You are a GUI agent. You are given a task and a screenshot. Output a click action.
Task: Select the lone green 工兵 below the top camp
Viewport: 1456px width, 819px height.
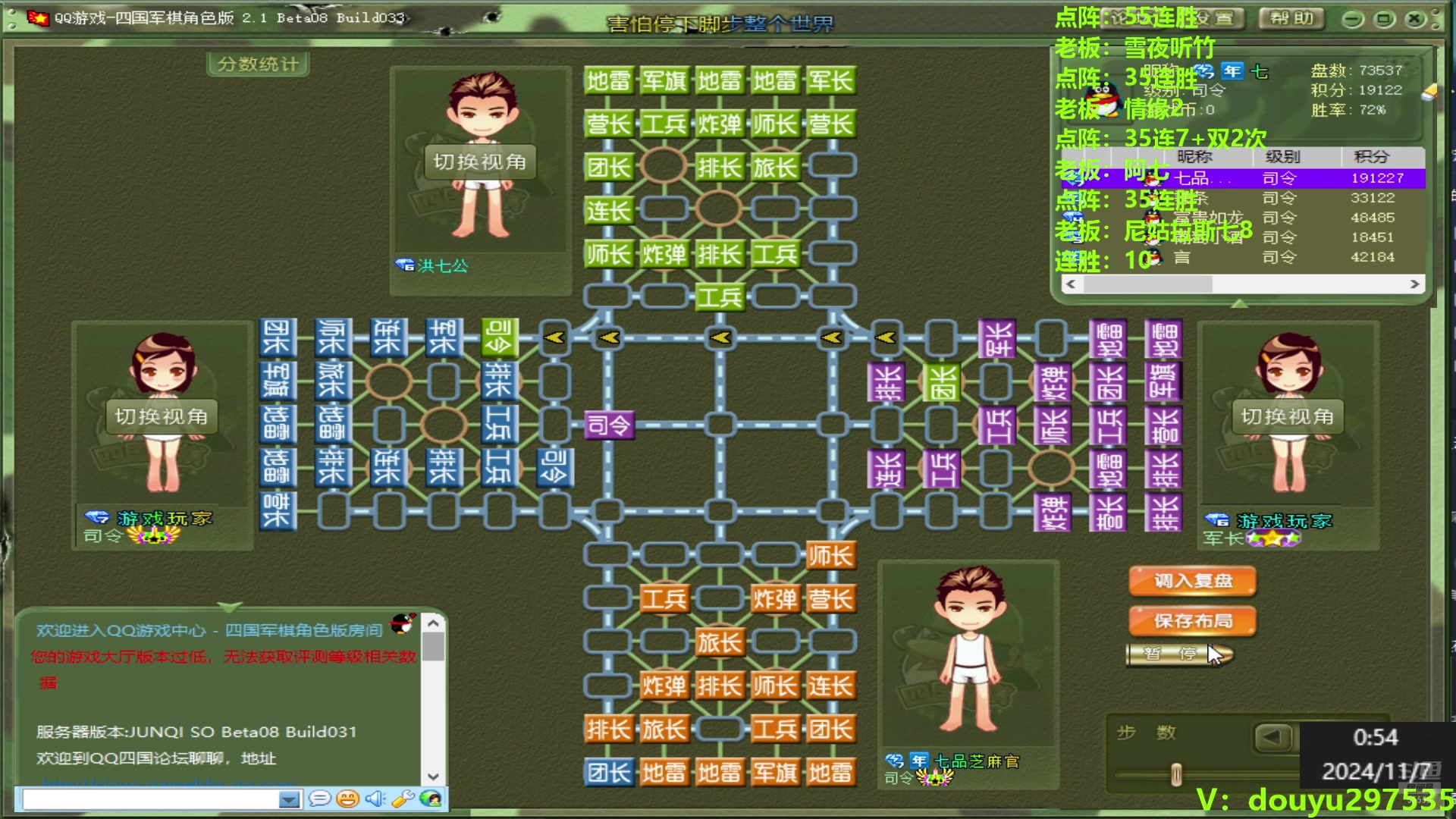coord(720,297)
